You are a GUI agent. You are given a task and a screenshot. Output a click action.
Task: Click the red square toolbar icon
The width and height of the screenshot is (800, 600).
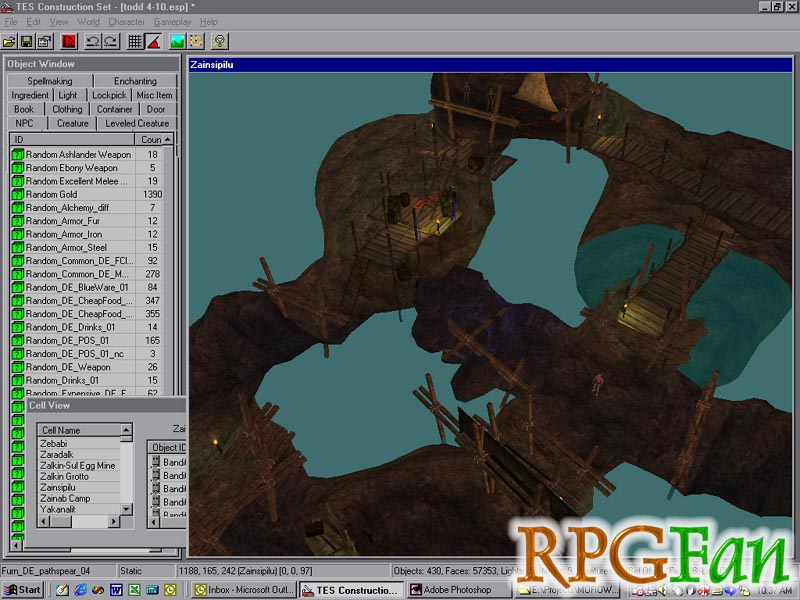click(x=69, y=41)
